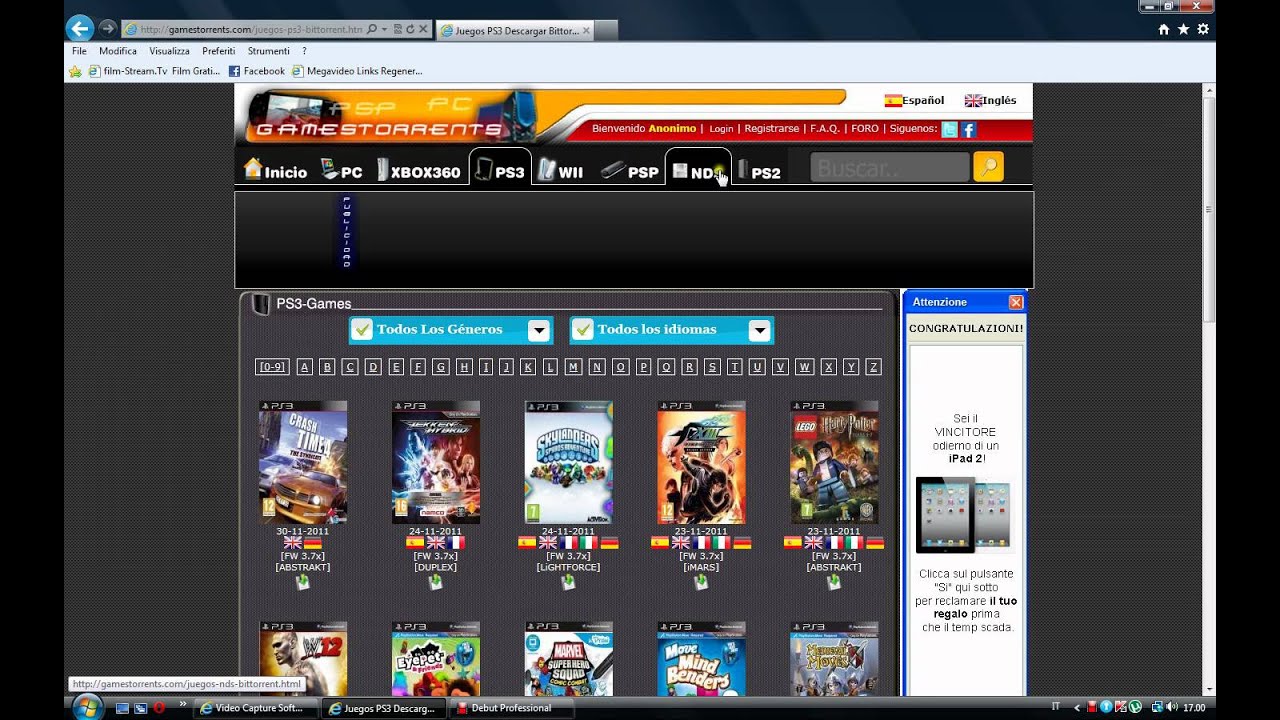
Task: Open film-Stream.Tv bookmark
Action: point(154,71)
